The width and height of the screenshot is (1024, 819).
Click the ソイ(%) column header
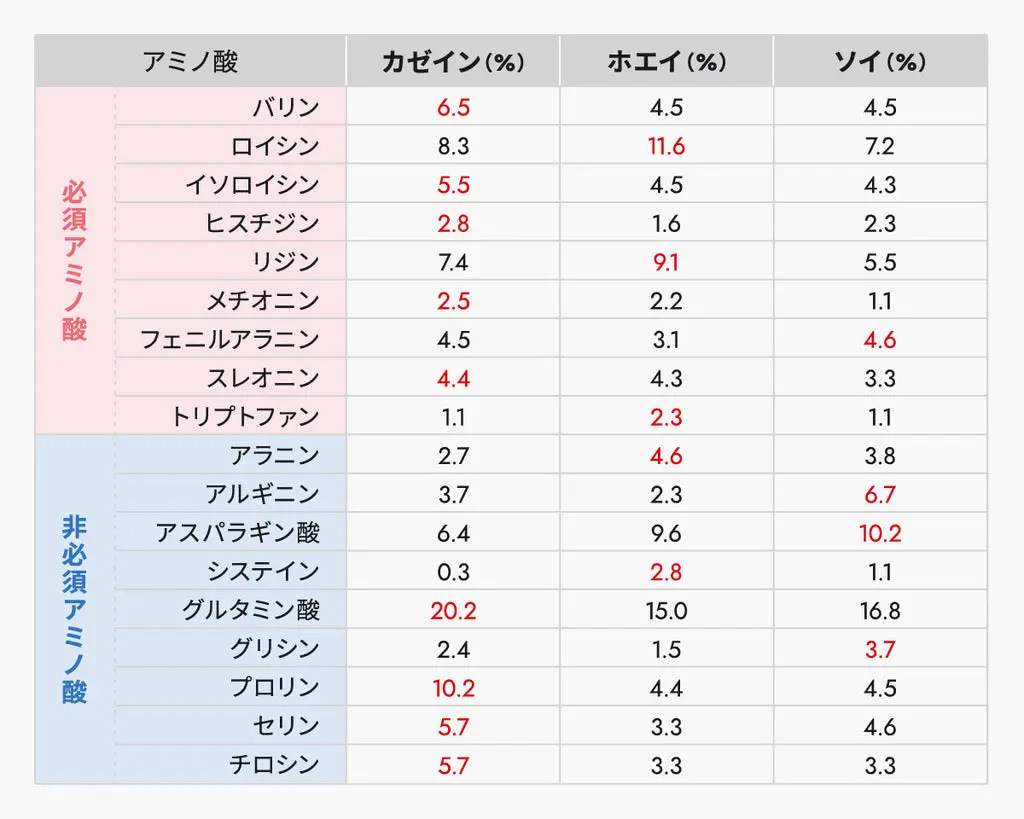(880, 61)
